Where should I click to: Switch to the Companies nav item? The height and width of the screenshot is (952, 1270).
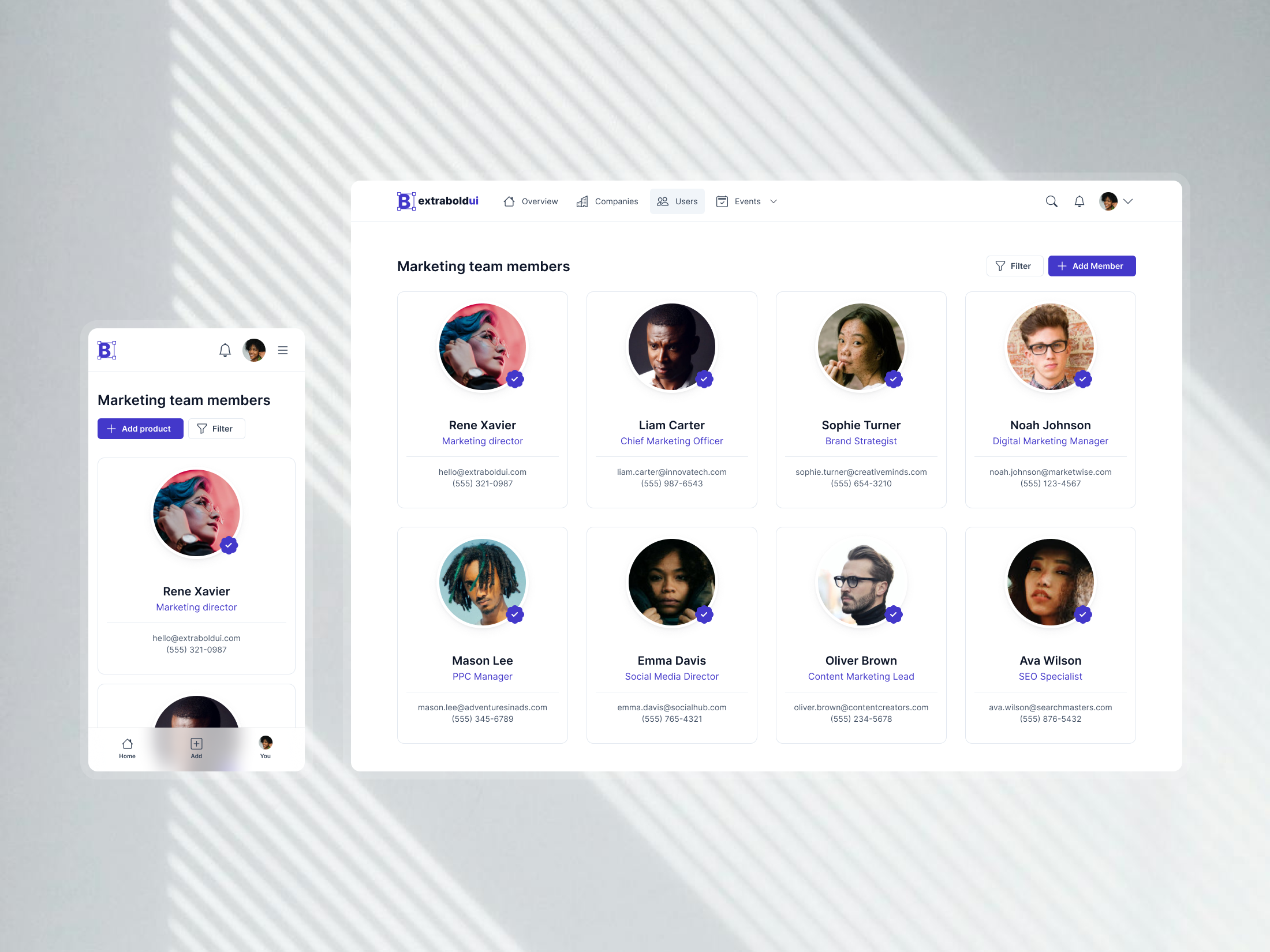click(x=607, y=201)
